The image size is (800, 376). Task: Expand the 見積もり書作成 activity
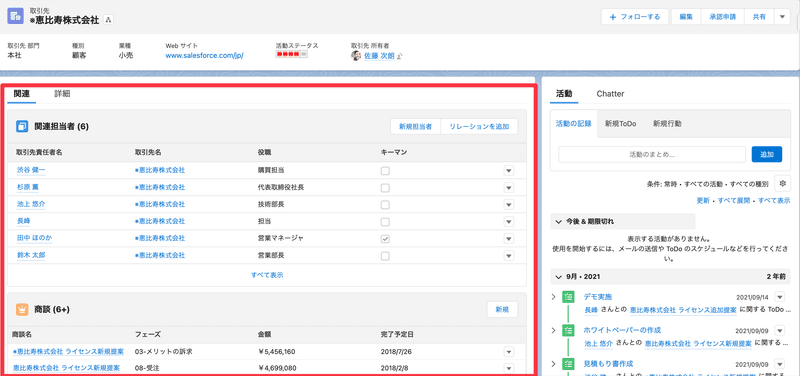click(554, 363)
